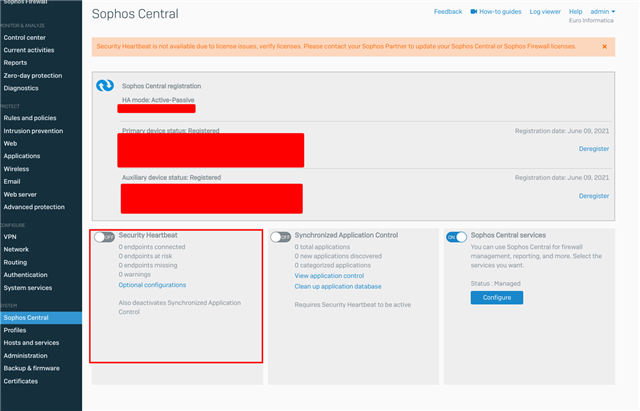
Task: Navigate to Hosts and services
Action: point(31,343)
